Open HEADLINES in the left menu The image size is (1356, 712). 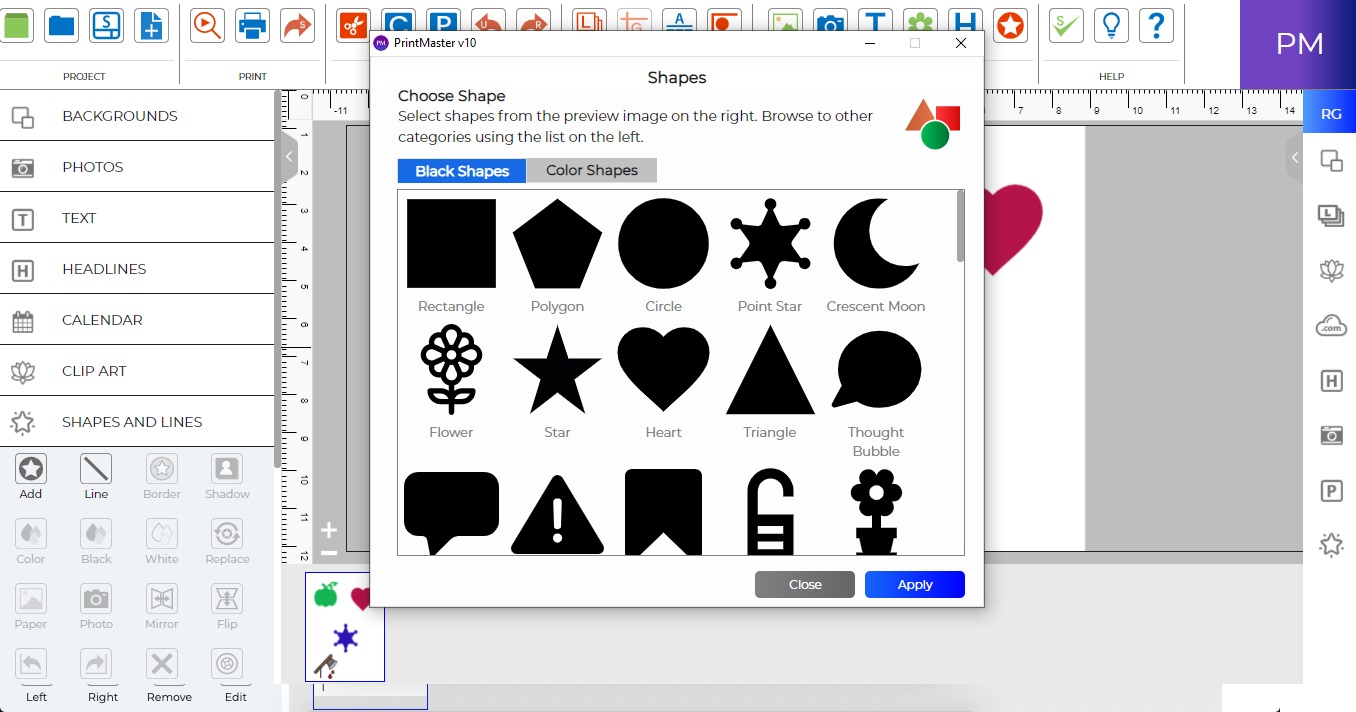[x=137, y=269]
